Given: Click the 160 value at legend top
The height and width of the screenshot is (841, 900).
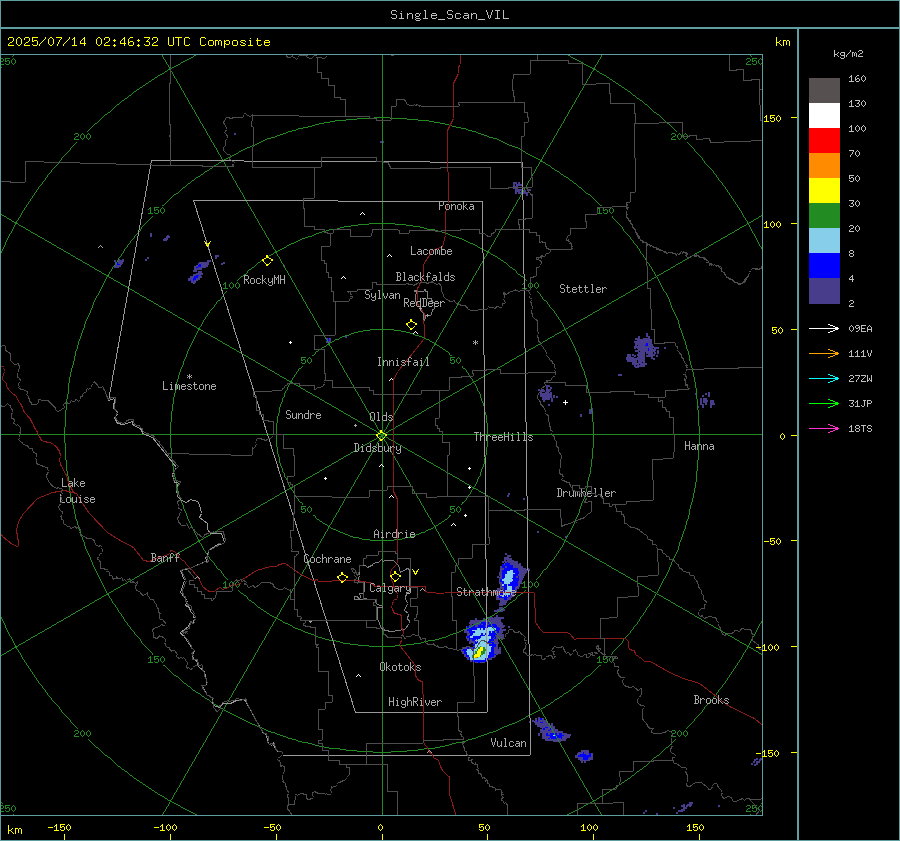Looking at the screenshot, I should pyautogui.click(x=857, y=79).
